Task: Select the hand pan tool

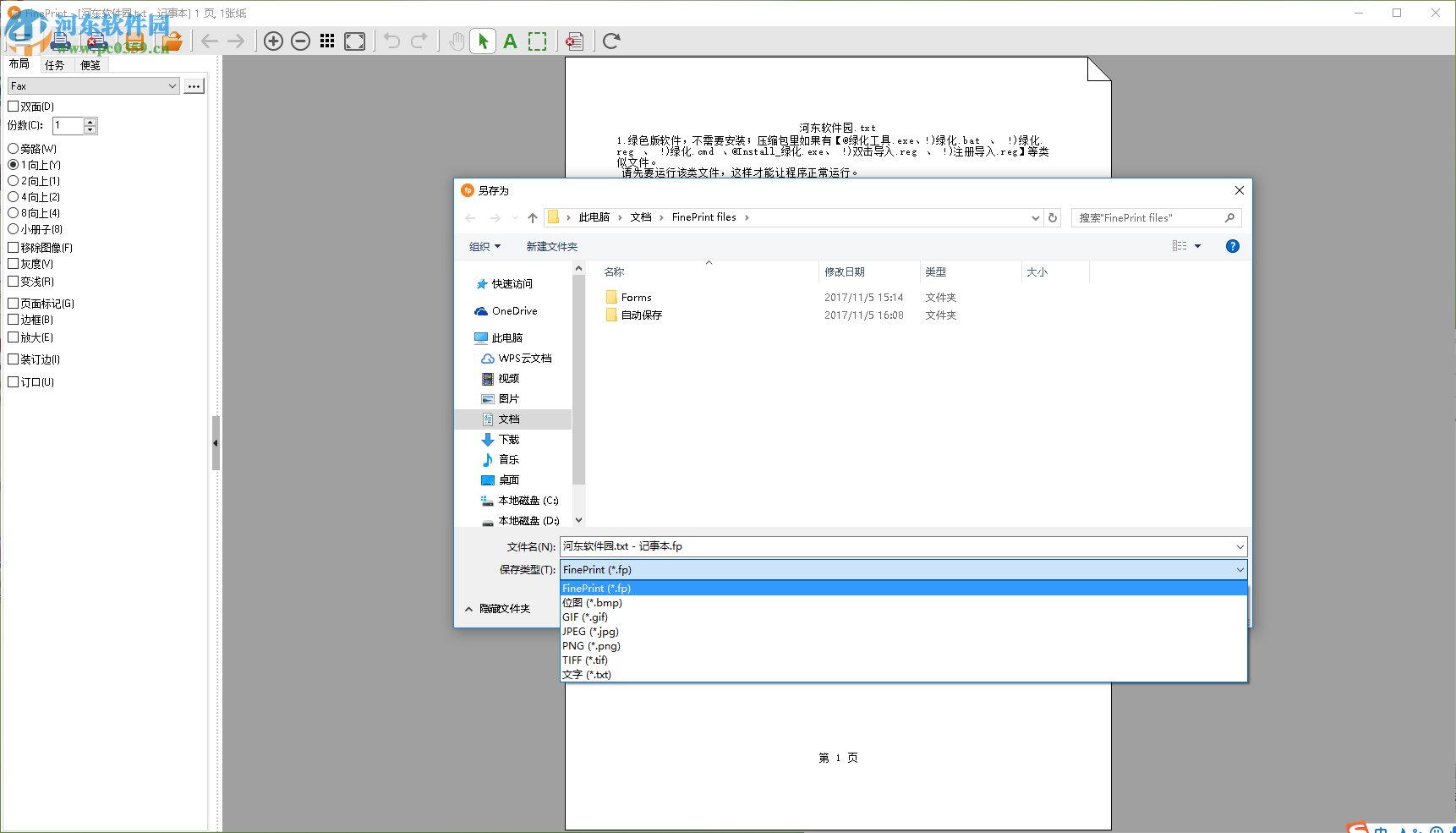Action: click(456, 40)
